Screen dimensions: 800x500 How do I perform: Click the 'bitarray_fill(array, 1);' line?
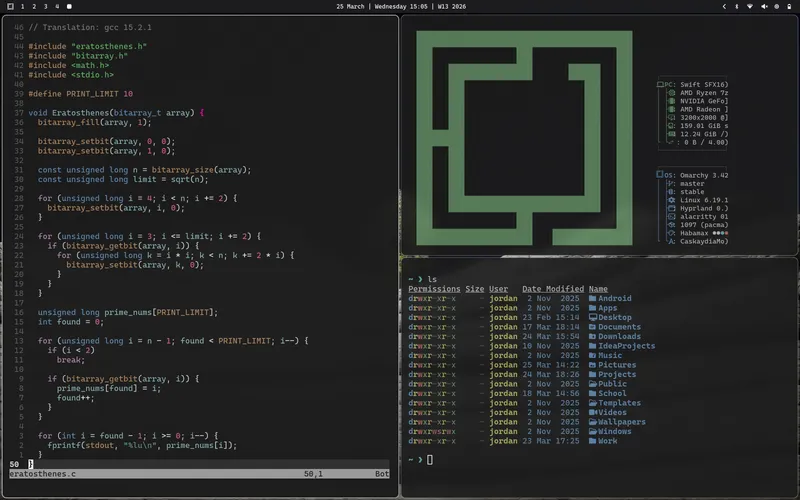tap(94, 122)
